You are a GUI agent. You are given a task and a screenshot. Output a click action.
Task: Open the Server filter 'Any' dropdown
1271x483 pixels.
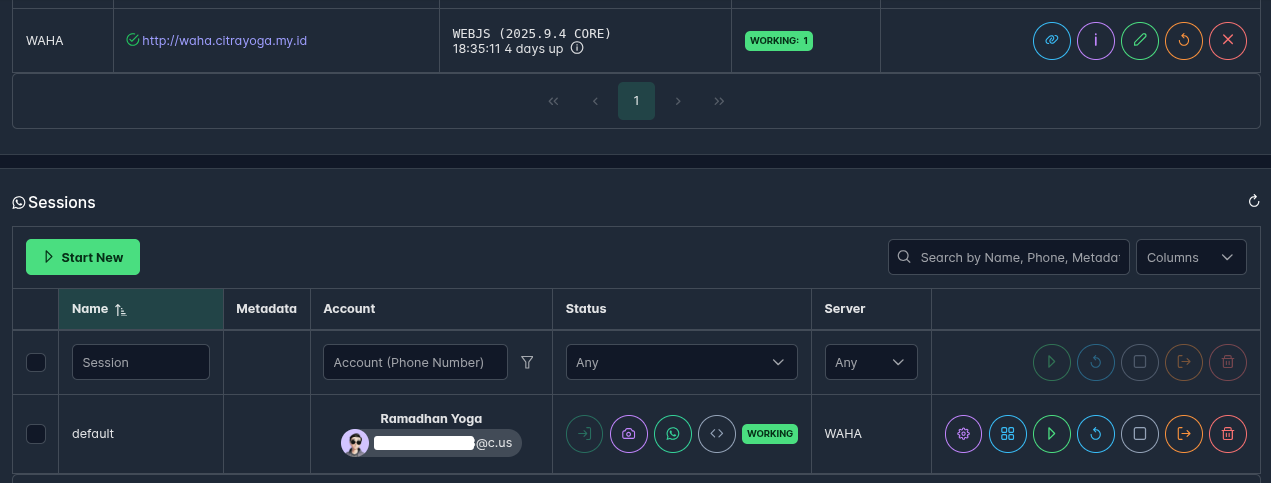871,362
